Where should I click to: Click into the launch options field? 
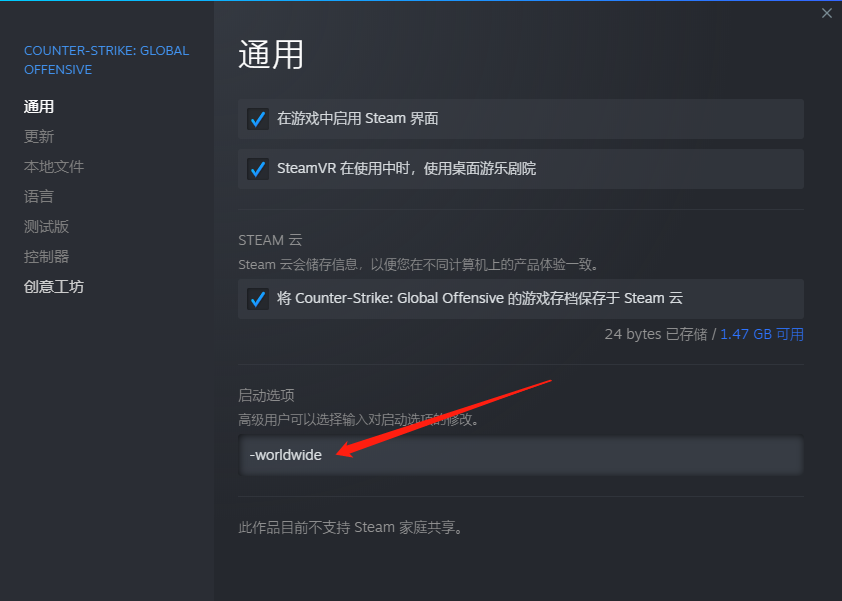[x=521, y=455]
